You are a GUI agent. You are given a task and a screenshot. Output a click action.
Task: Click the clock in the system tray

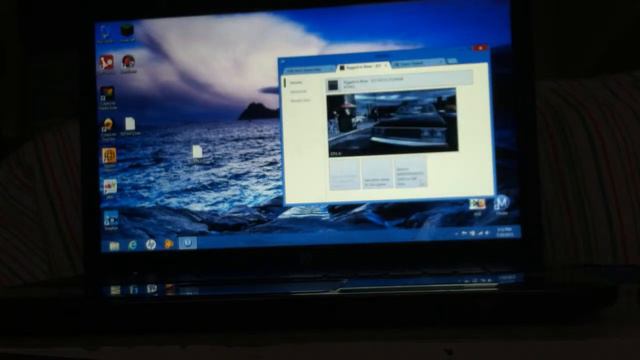(x=505, y=233)
